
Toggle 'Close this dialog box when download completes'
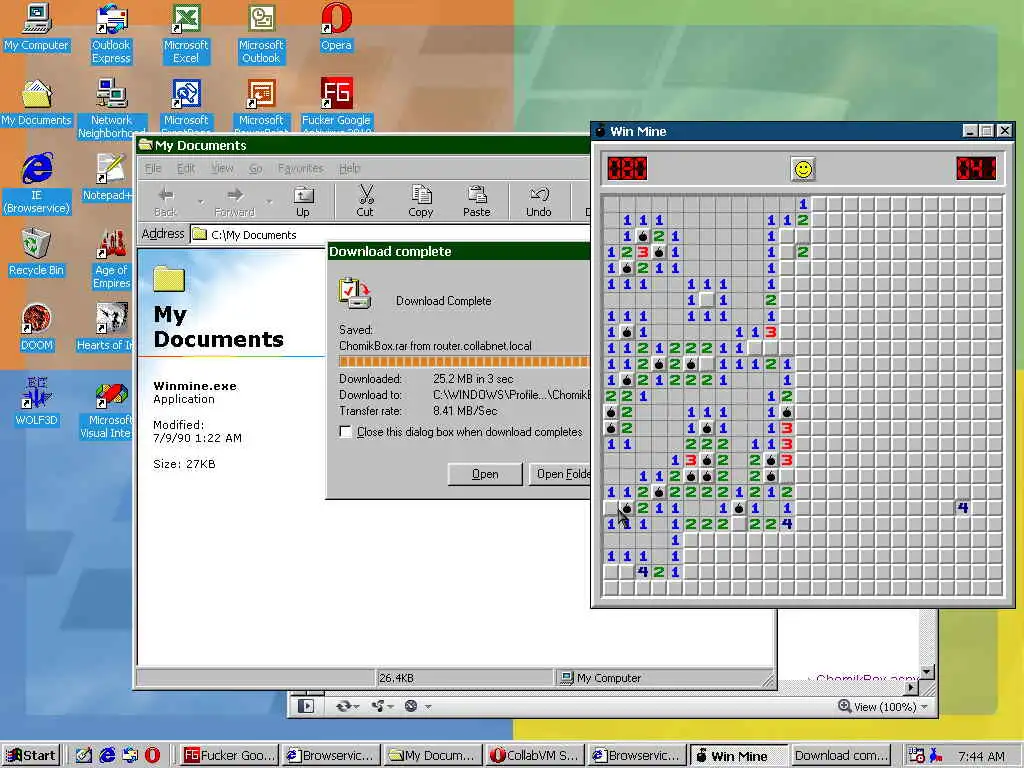click(x=345, y=432)
